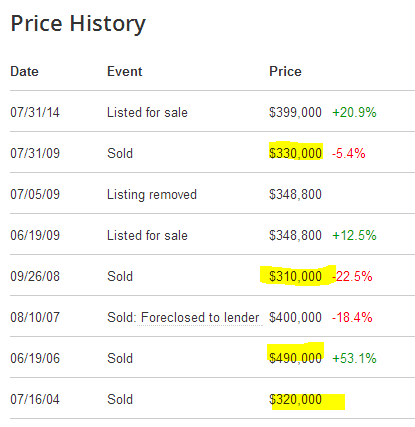The width and height of the screenshot is (415, 427).
Task: Click the highlighted $490,000 sold price
Action: click(x=295, y=358)
